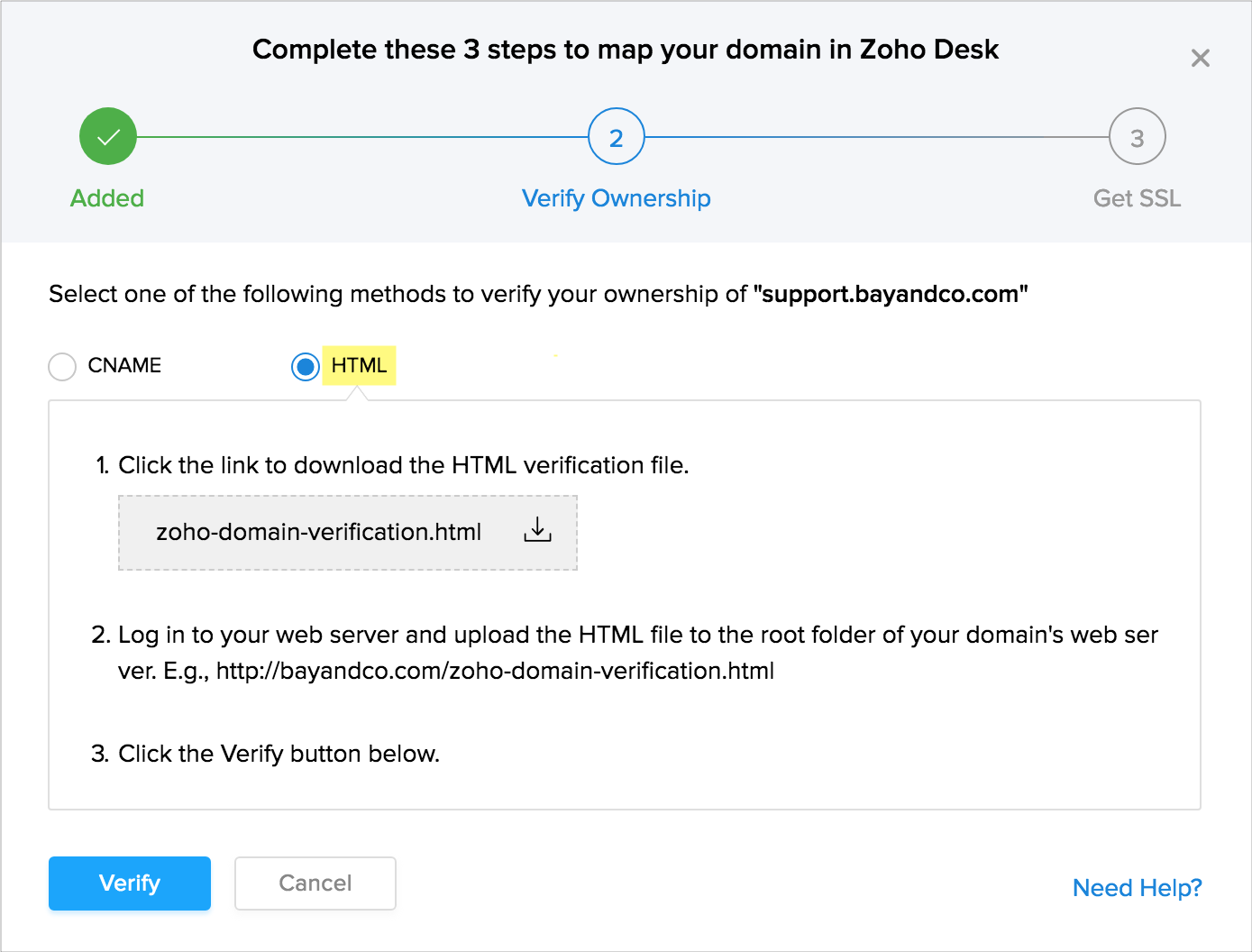
Task: Go to the Verify Ownership step label
Action: [x=617, y=198]
